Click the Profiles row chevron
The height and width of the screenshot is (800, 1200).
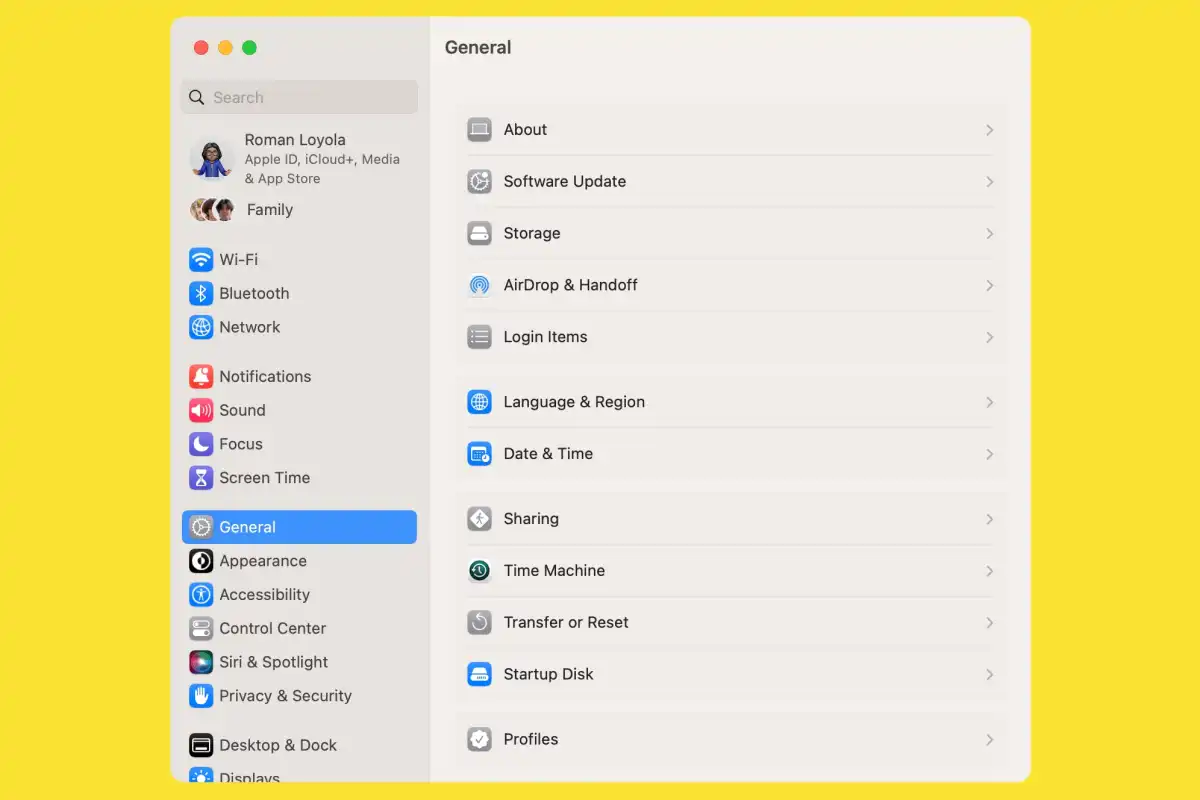pyautogui.click(x=989, y=739)
